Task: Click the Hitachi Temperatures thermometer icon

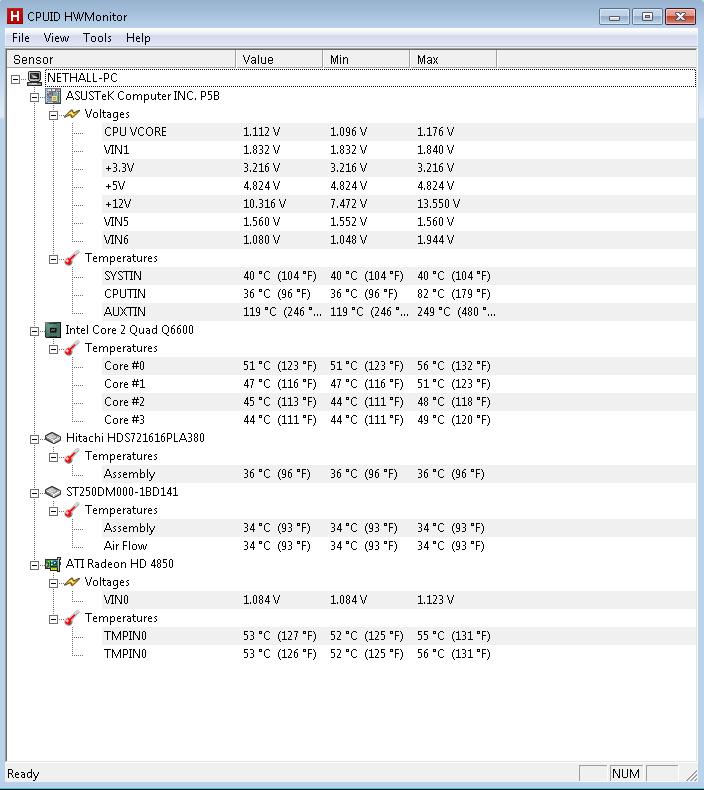Action: [72, 456]
